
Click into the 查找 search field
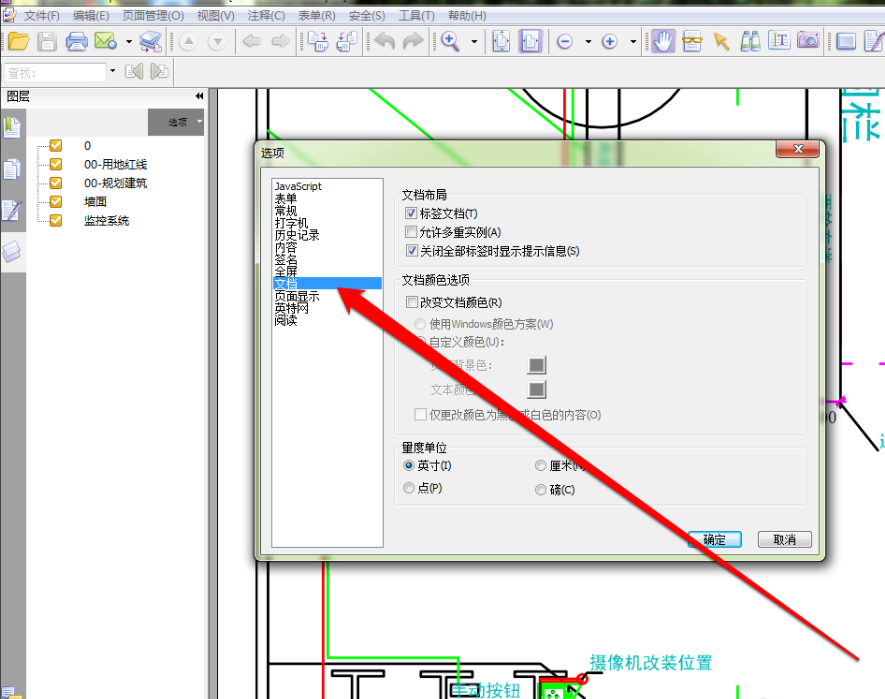(55, 72)
